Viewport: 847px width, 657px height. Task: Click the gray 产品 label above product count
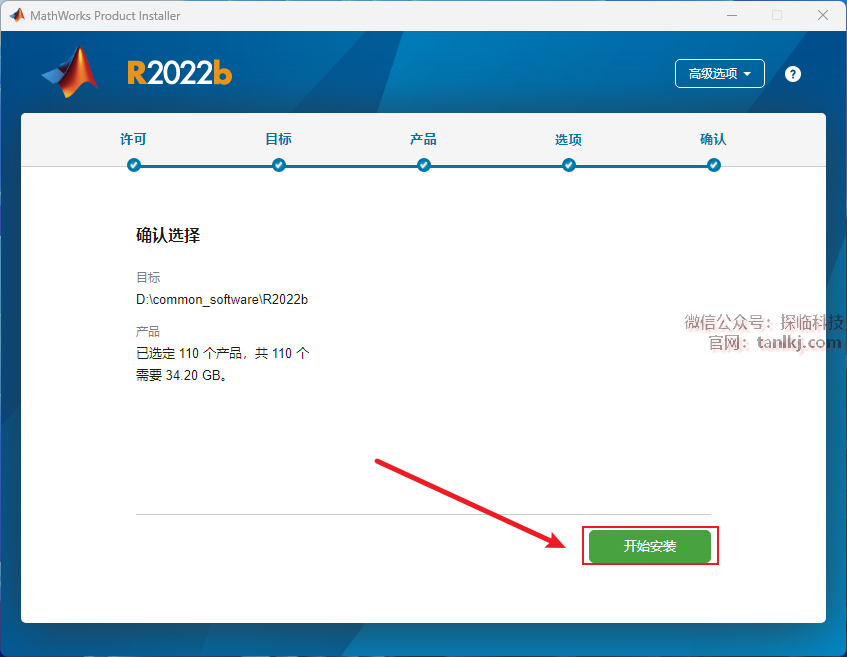[148, 332]
